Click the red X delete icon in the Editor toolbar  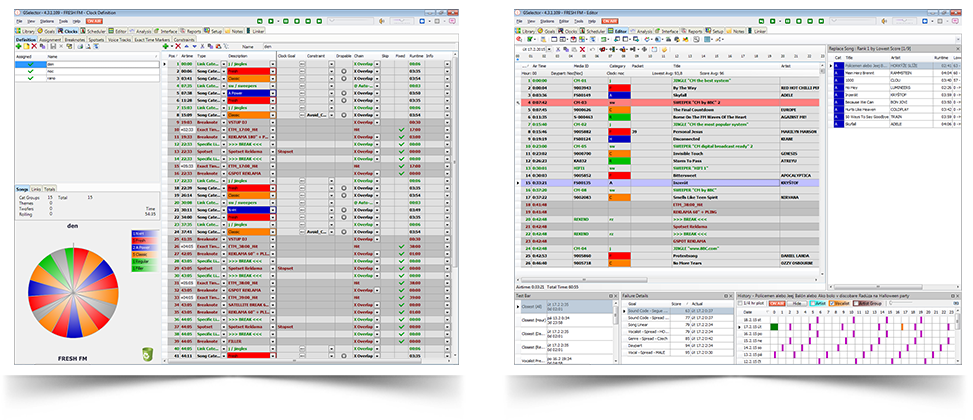(x=583, y=49)
